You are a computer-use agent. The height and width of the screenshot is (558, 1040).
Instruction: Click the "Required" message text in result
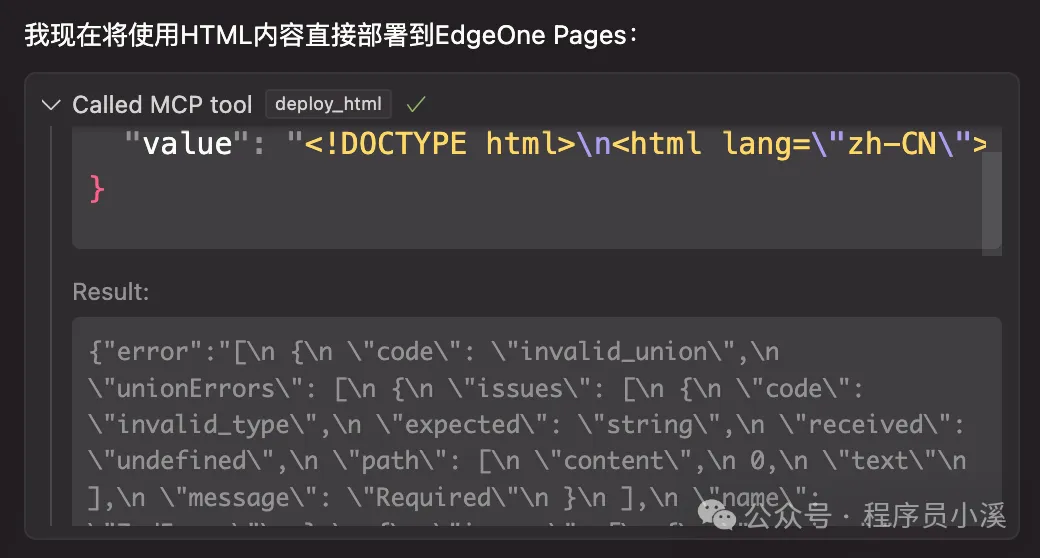point(434,498)
